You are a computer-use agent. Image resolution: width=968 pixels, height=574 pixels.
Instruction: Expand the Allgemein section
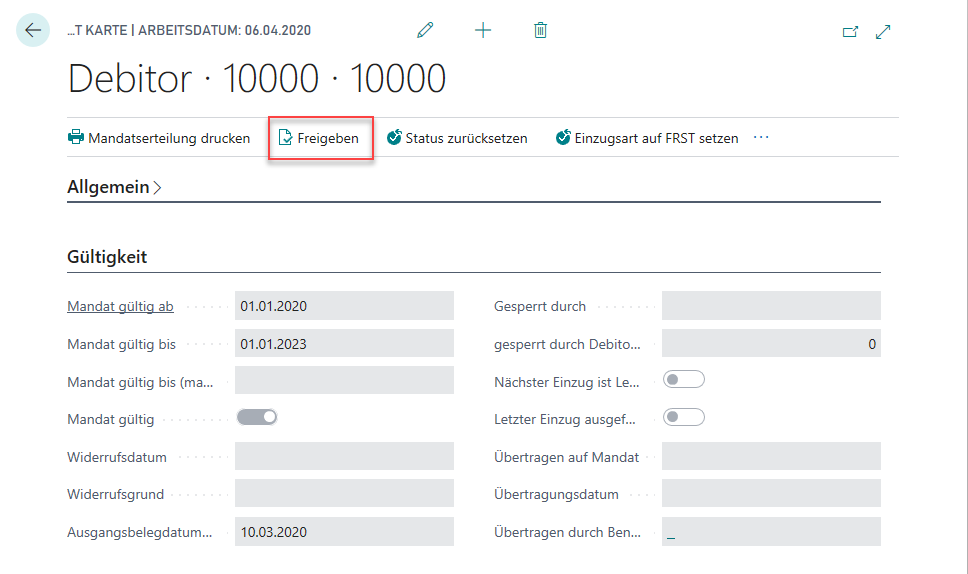(114, 187)
